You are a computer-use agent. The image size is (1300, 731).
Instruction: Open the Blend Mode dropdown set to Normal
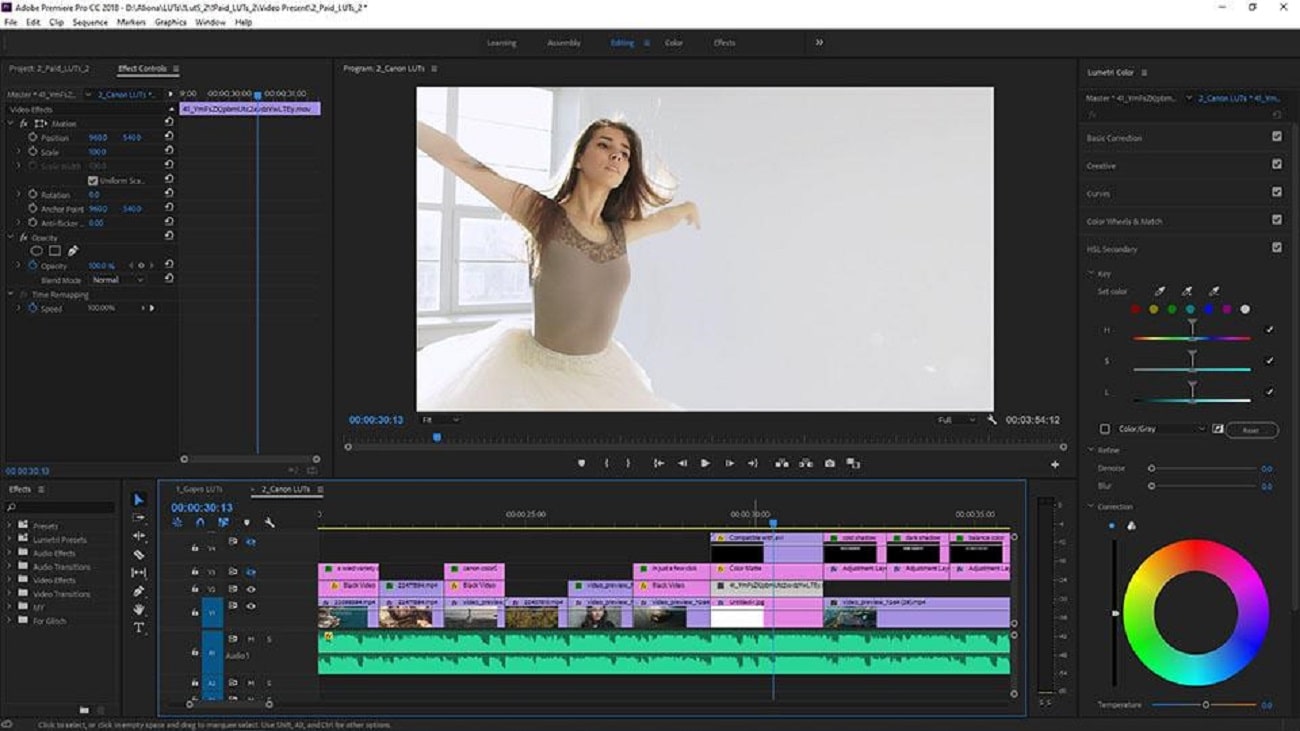(118, 279)
